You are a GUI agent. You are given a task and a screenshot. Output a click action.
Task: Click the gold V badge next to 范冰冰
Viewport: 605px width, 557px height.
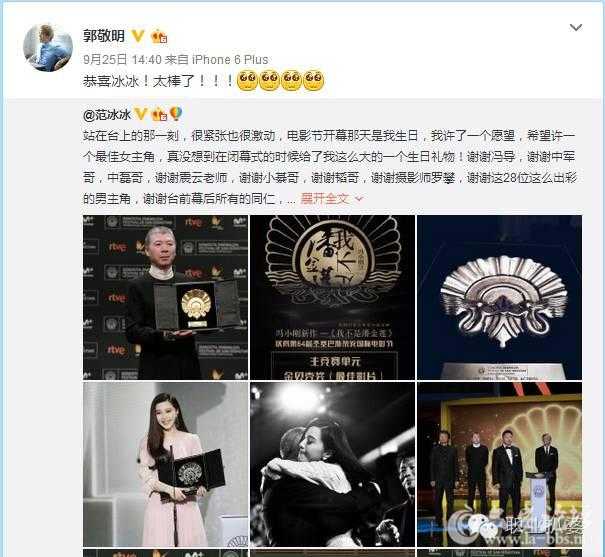pyautogui.click(x=141, y=114)
